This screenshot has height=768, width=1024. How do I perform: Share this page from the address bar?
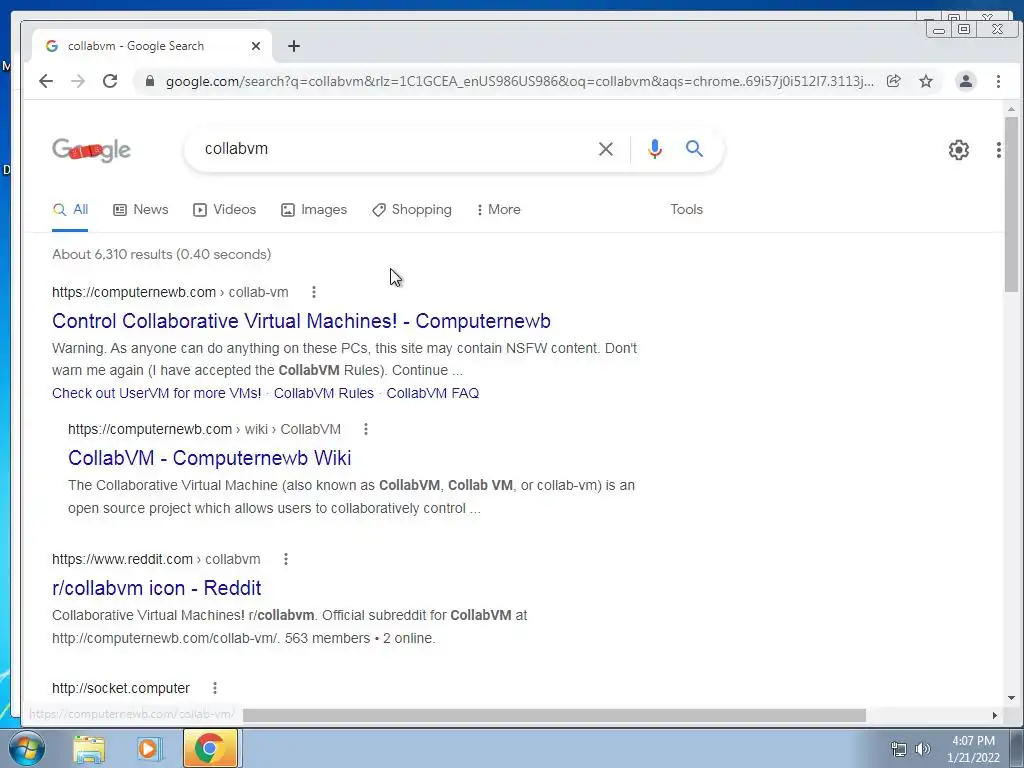click(x=893, y=81)
